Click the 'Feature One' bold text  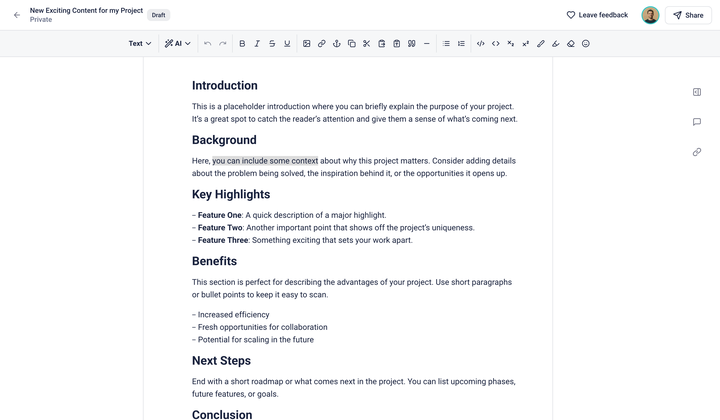[219, 215]
